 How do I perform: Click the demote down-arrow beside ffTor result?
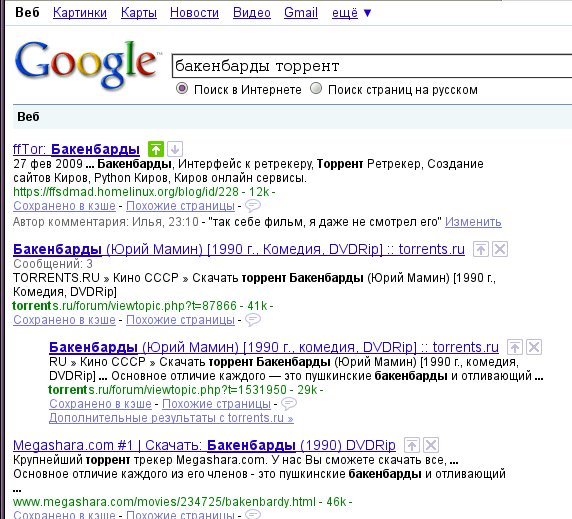(175, 149)
